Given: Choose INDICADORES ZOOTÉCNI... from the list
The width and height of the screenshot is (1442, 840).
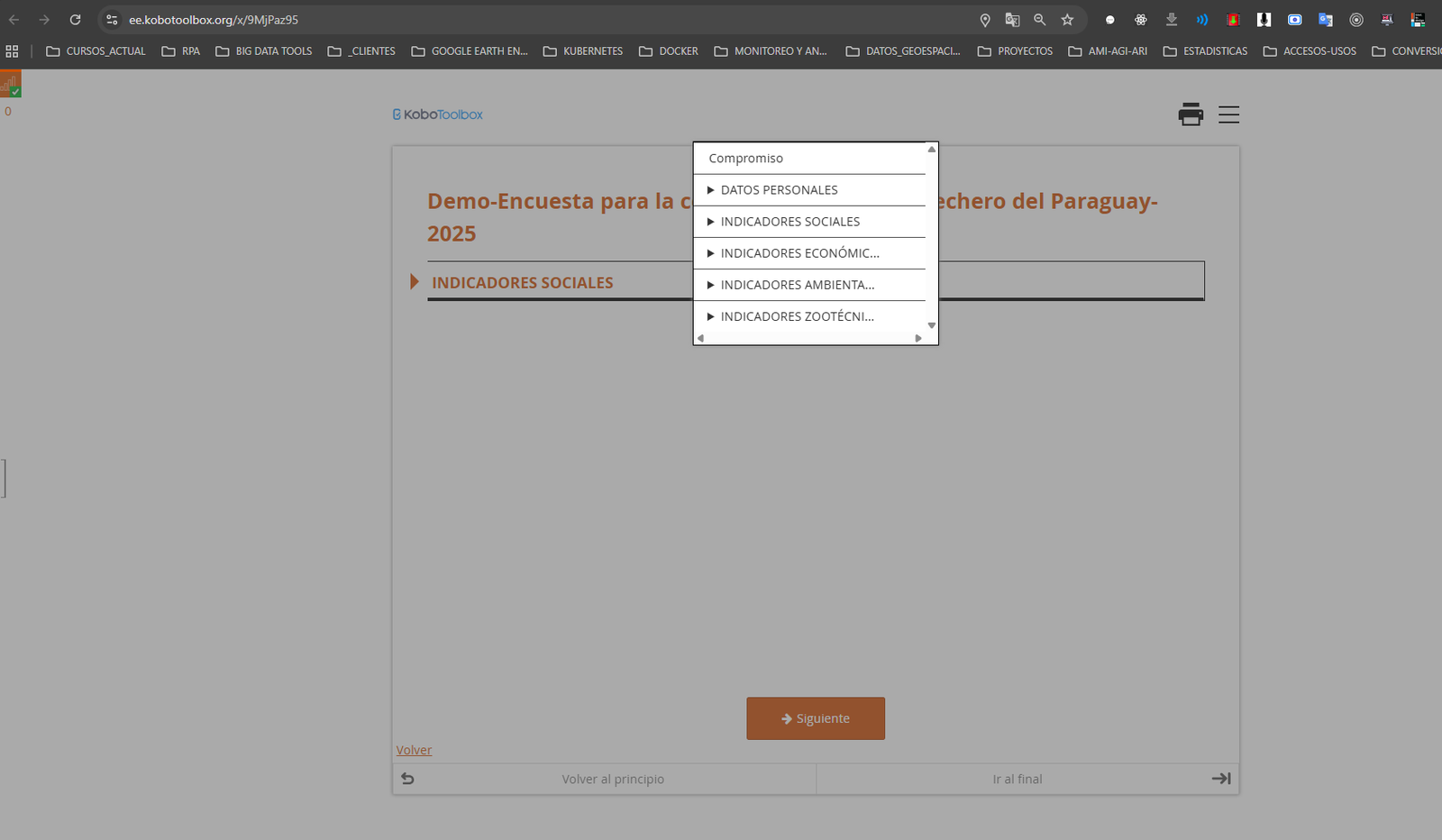Looking at the screenshot, I should click(797, 316).
